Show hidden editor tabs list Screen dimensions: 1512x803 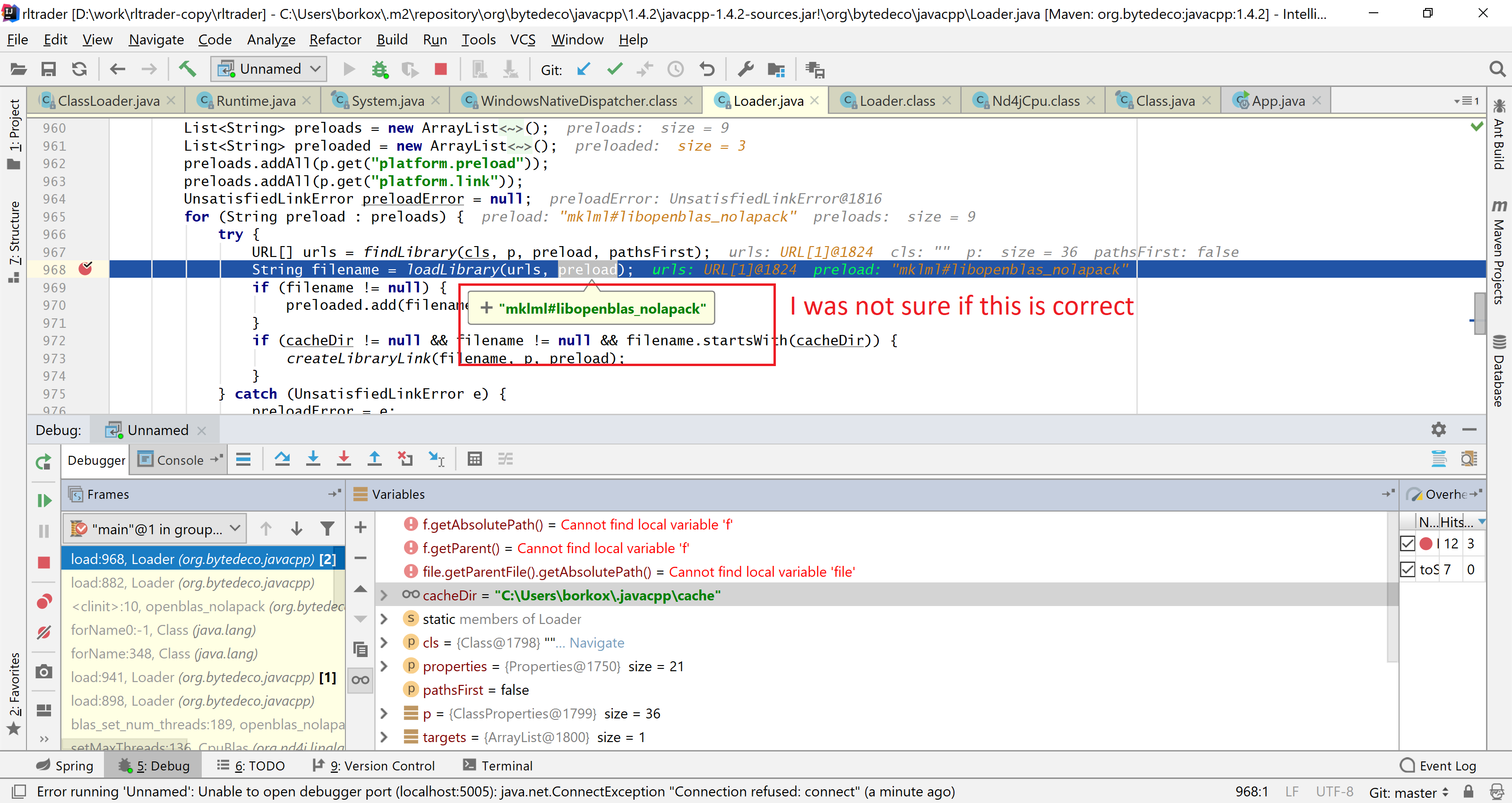(x=1466, y=101)
